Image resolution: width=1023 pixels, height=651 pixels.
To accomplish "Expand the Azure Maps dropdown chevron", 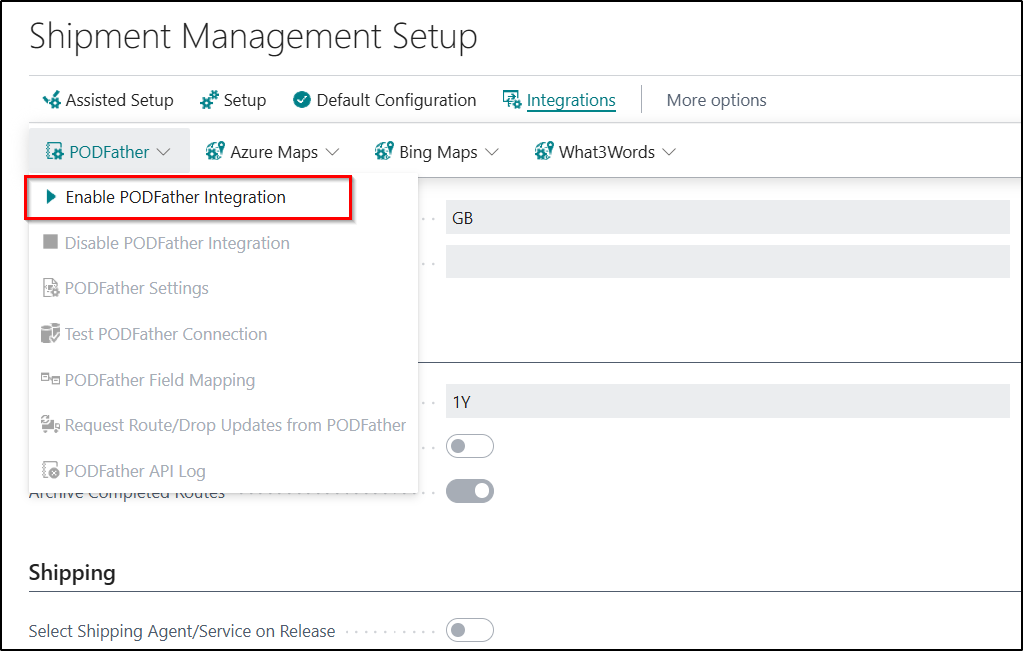I will coord(333,152).
